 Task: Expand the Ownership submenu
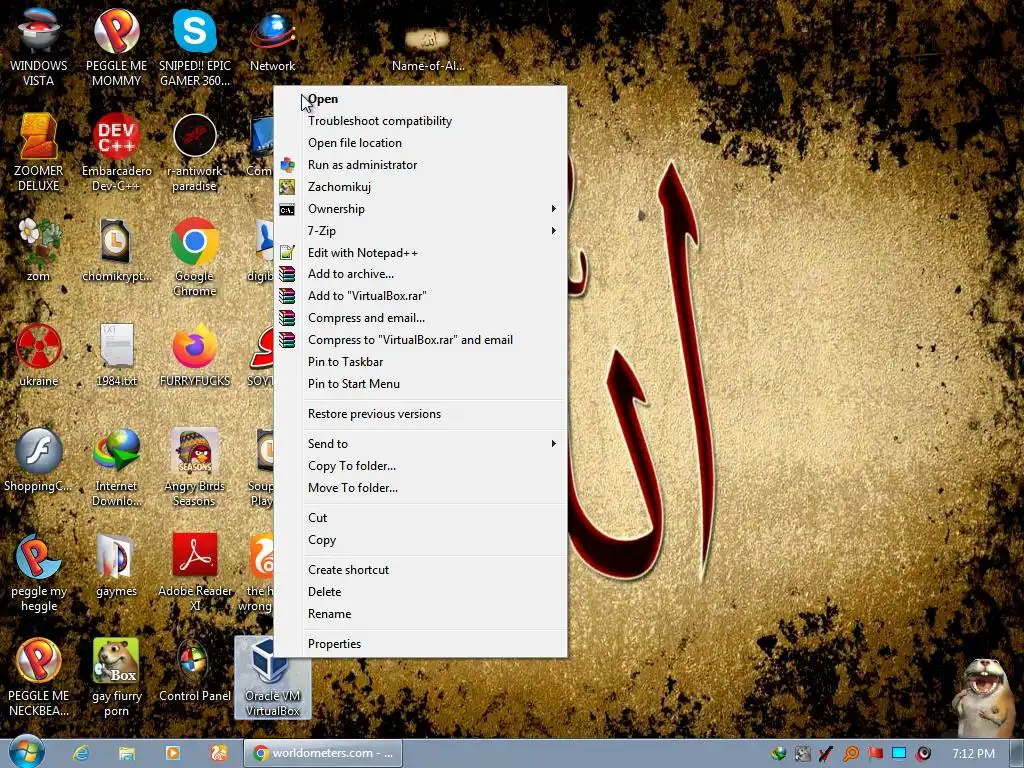coord(421,209)
